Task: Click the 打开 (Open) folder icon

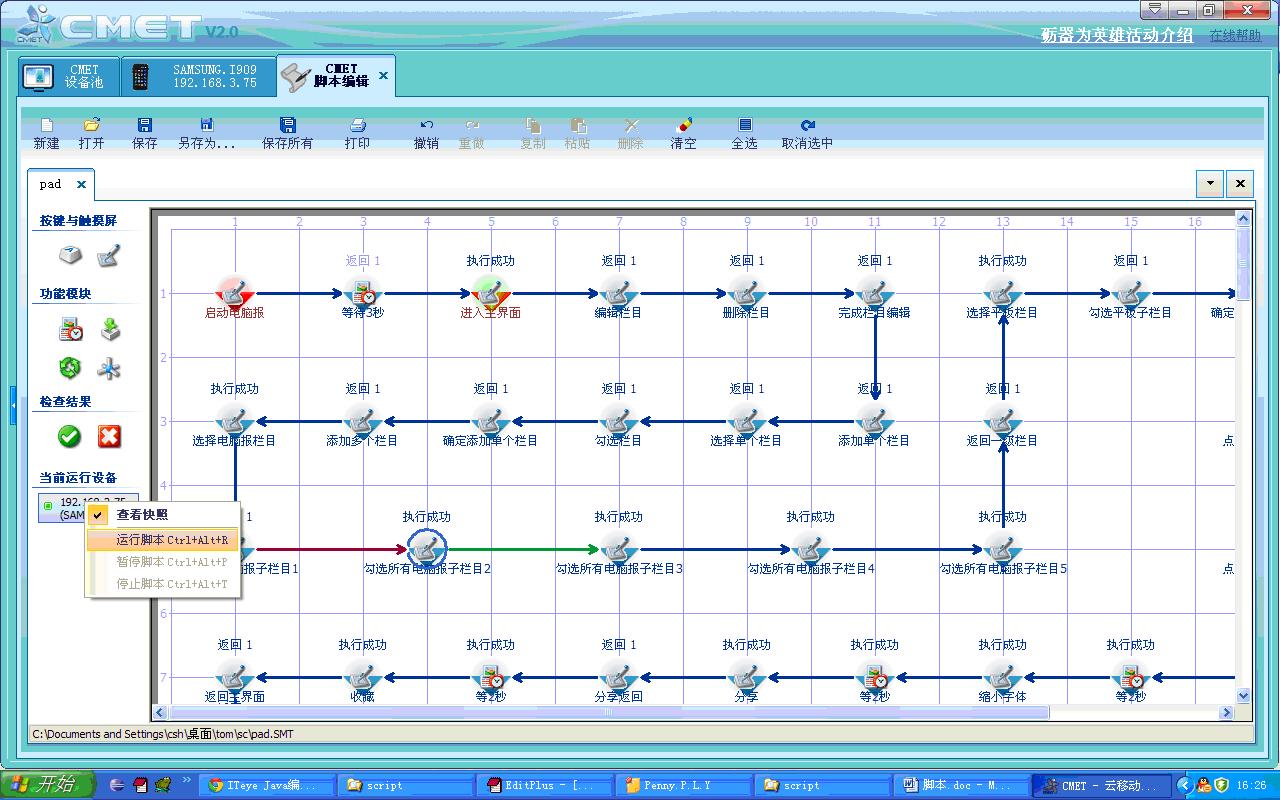Action: click(92, 125)
